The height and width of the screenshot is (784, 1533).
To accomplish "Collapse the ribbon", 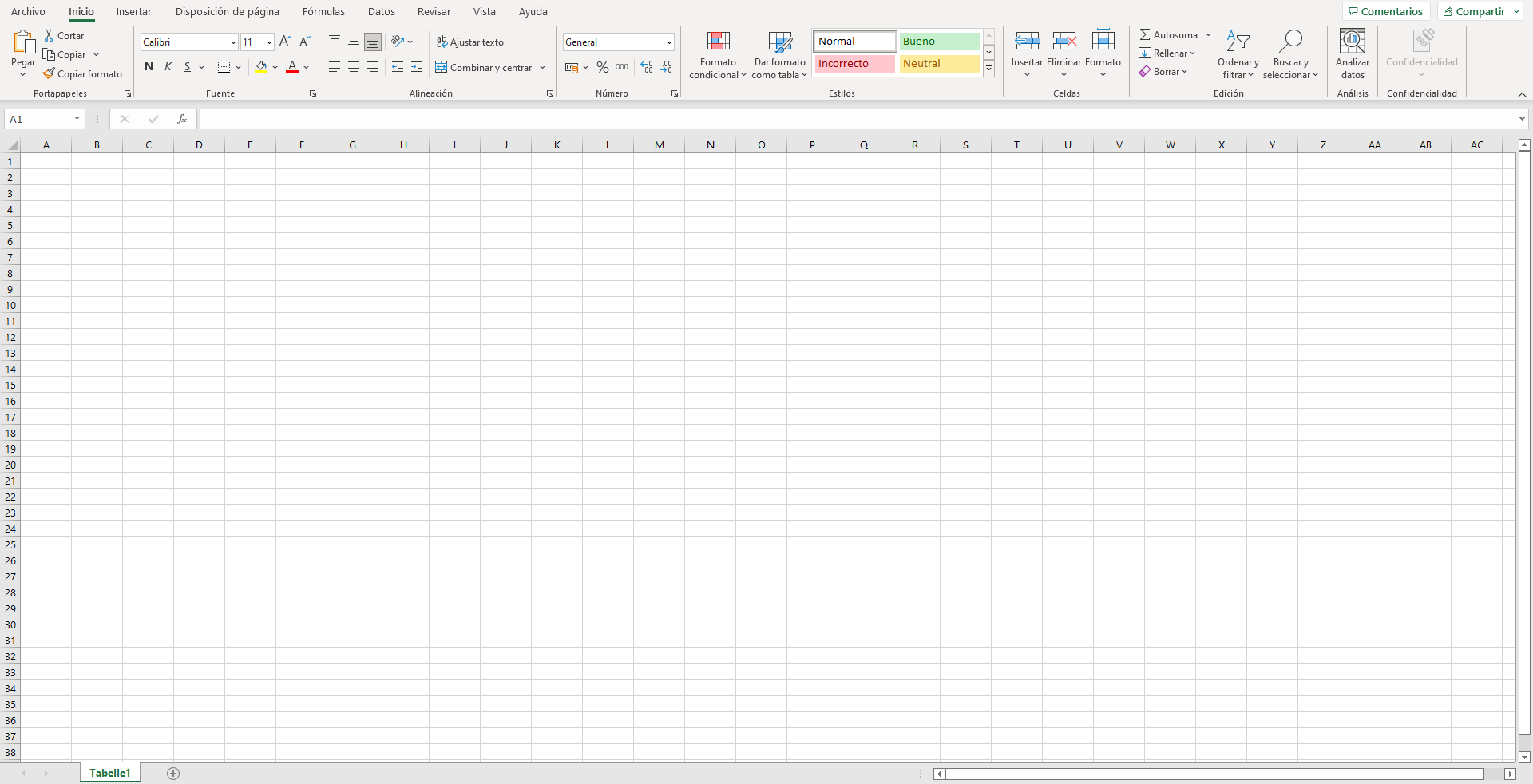I will coord(1522,94).
